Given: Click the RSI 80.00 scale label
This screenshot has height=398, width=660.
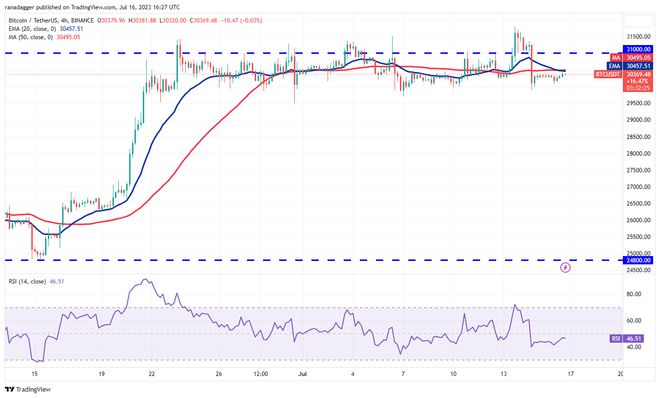Looking at the screenshot, I should (x=634, y=294).
